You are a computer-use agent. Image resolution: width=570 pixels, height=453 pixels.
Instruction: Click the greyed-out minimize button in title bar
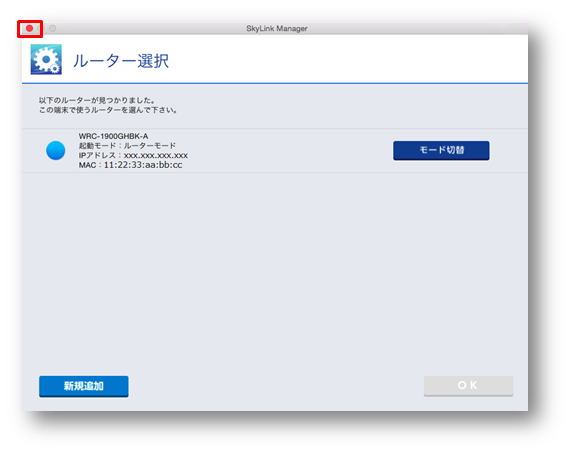[53, 28]
